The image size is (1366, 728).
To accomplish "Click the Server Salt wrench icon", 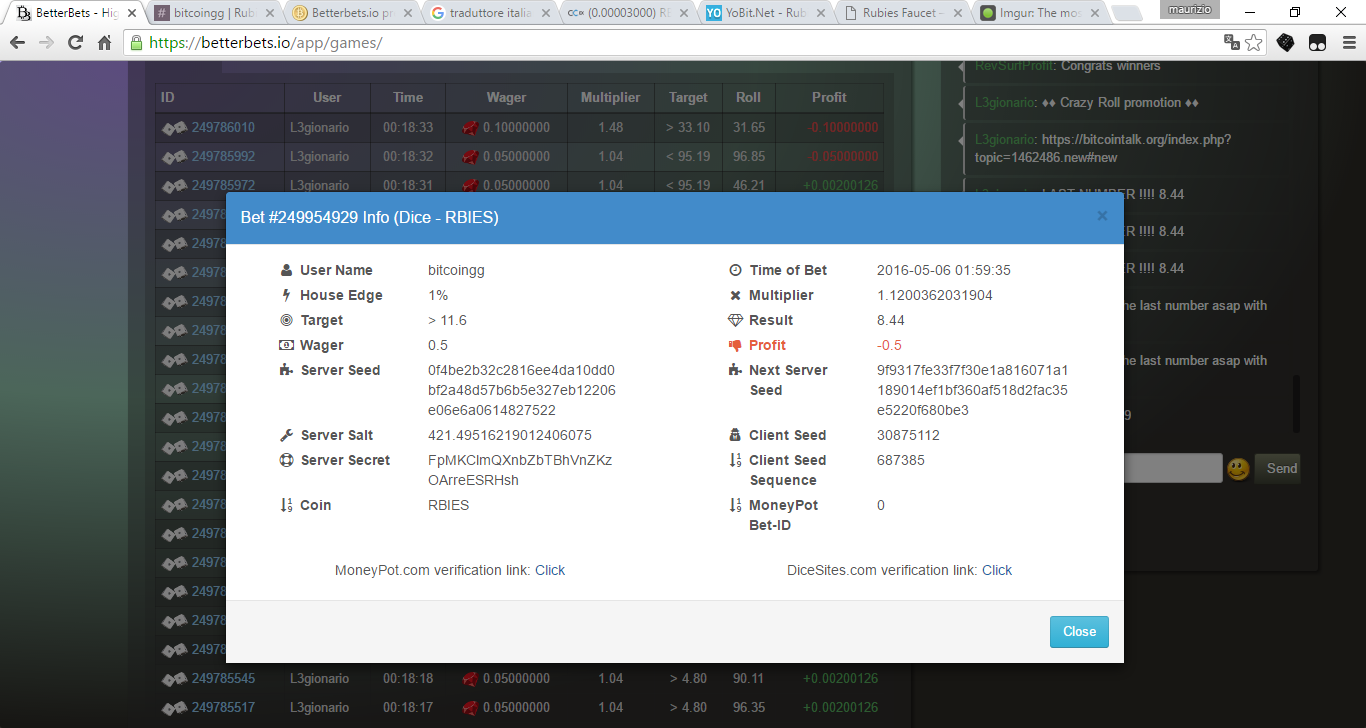I will tap(287, 435).
